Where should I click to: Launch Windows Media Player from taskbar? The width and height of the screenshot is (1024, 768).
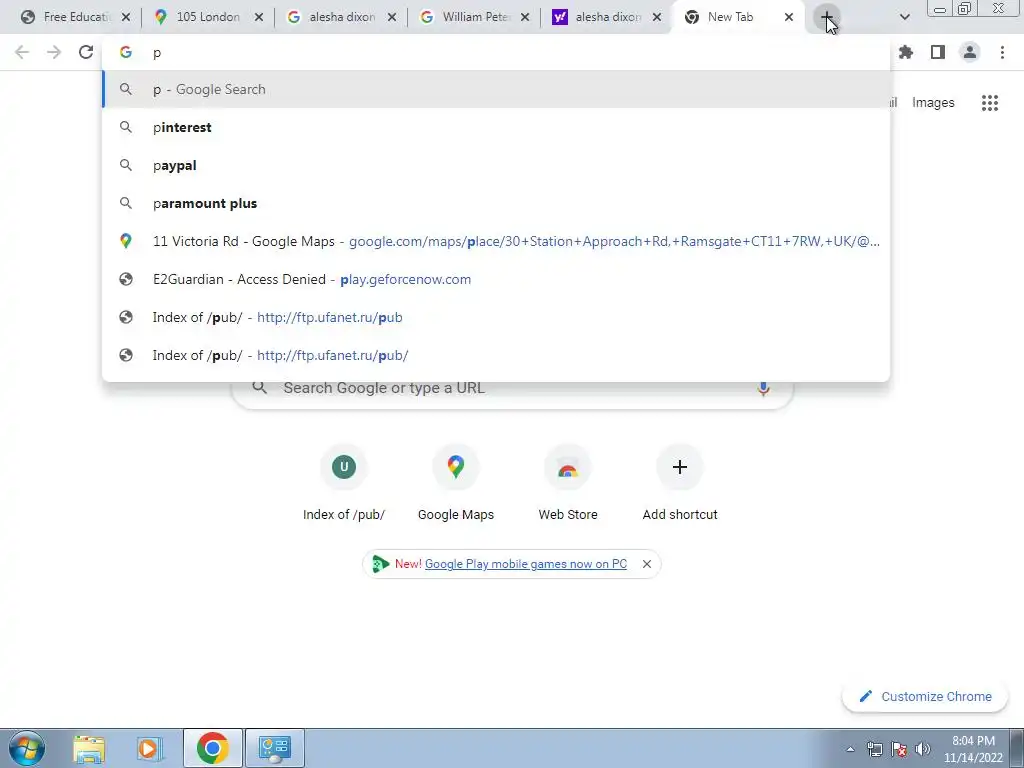click(149, 748)
